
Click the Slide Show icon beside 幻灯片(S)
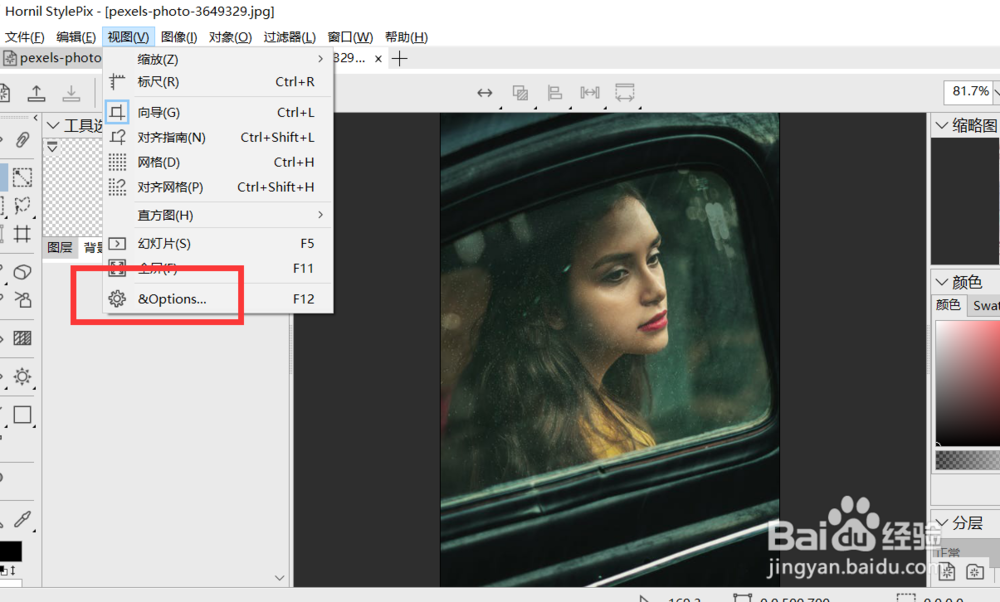pyautogui.click(x=117, y=243)
